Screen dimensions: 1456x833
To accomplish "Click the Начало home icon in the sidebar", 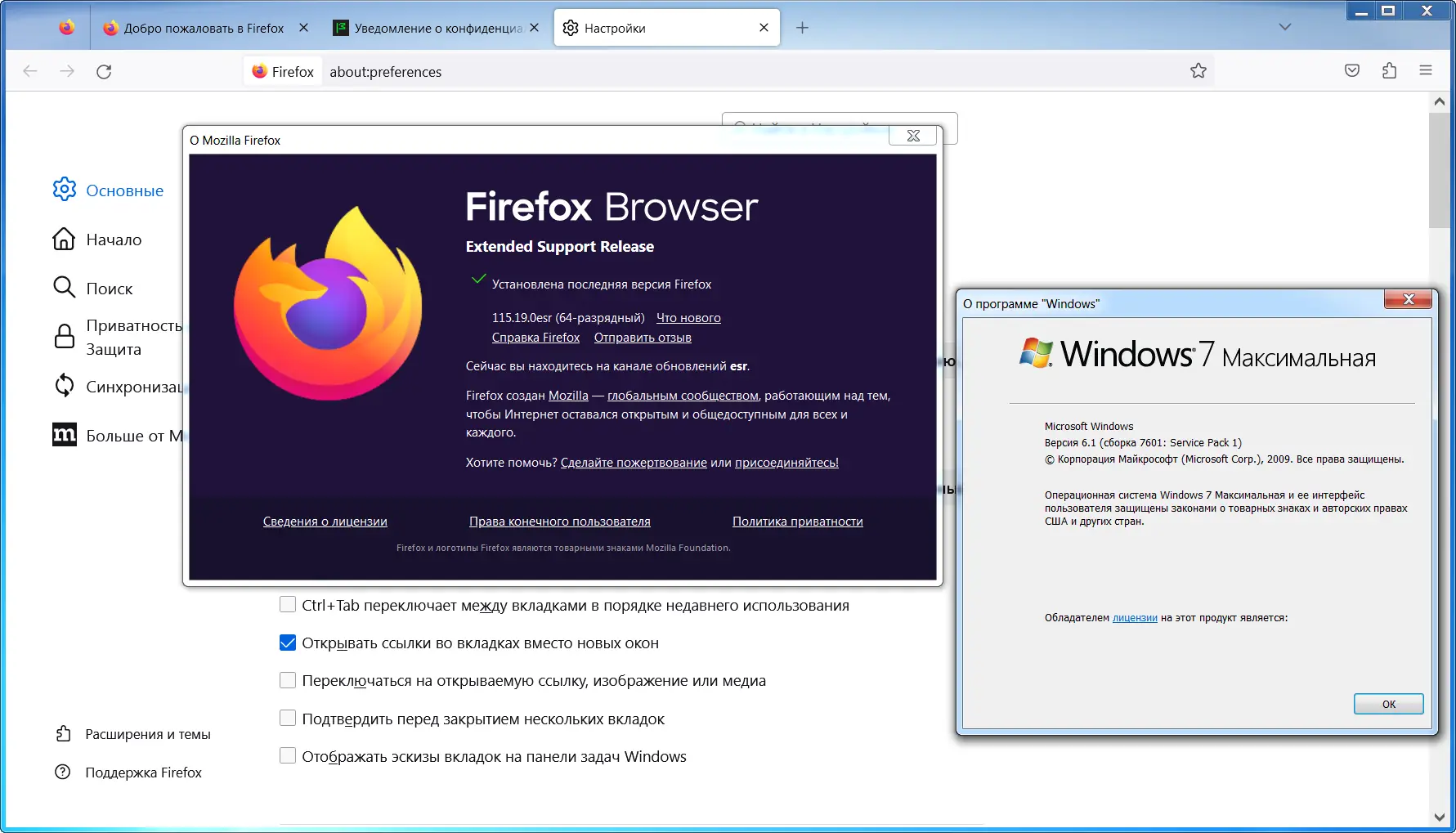I will [64, 239].
